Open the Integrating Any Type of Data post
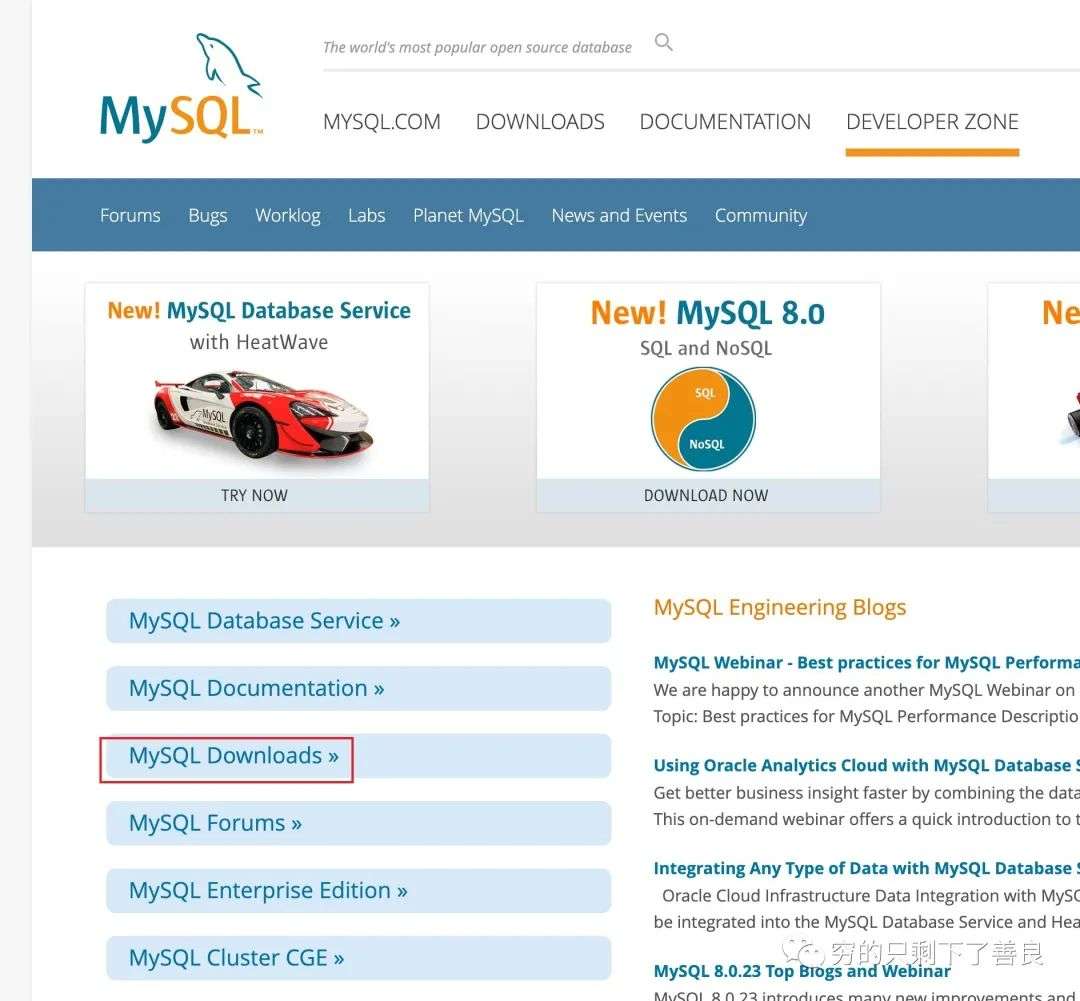Screen dimensions: 1080x1001 866,868
